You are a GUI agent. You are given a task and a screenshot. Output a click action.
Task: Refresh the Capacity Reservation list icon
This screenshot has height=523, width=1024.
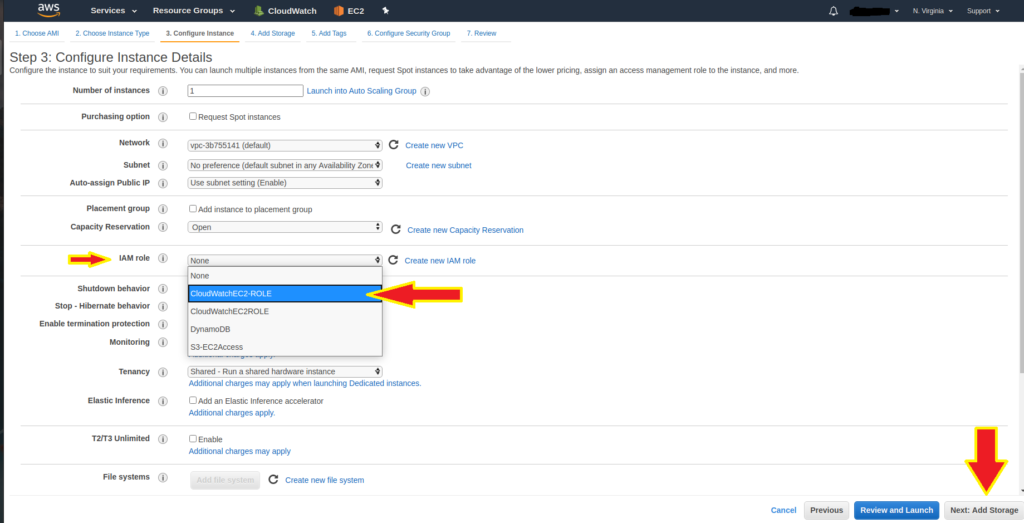pyautogui.click(x=395, y=229)
